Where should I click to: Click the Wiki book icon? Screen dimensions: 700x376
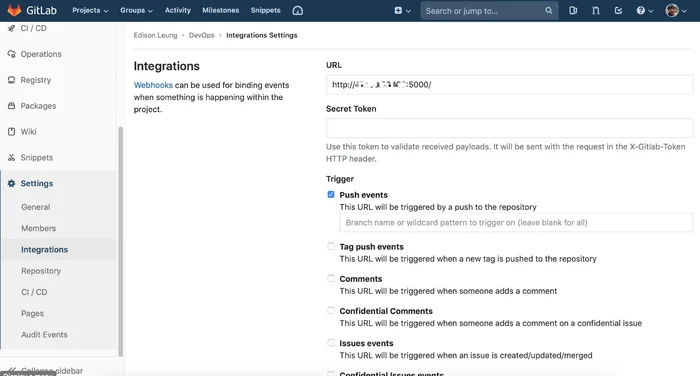click(11, 132)
